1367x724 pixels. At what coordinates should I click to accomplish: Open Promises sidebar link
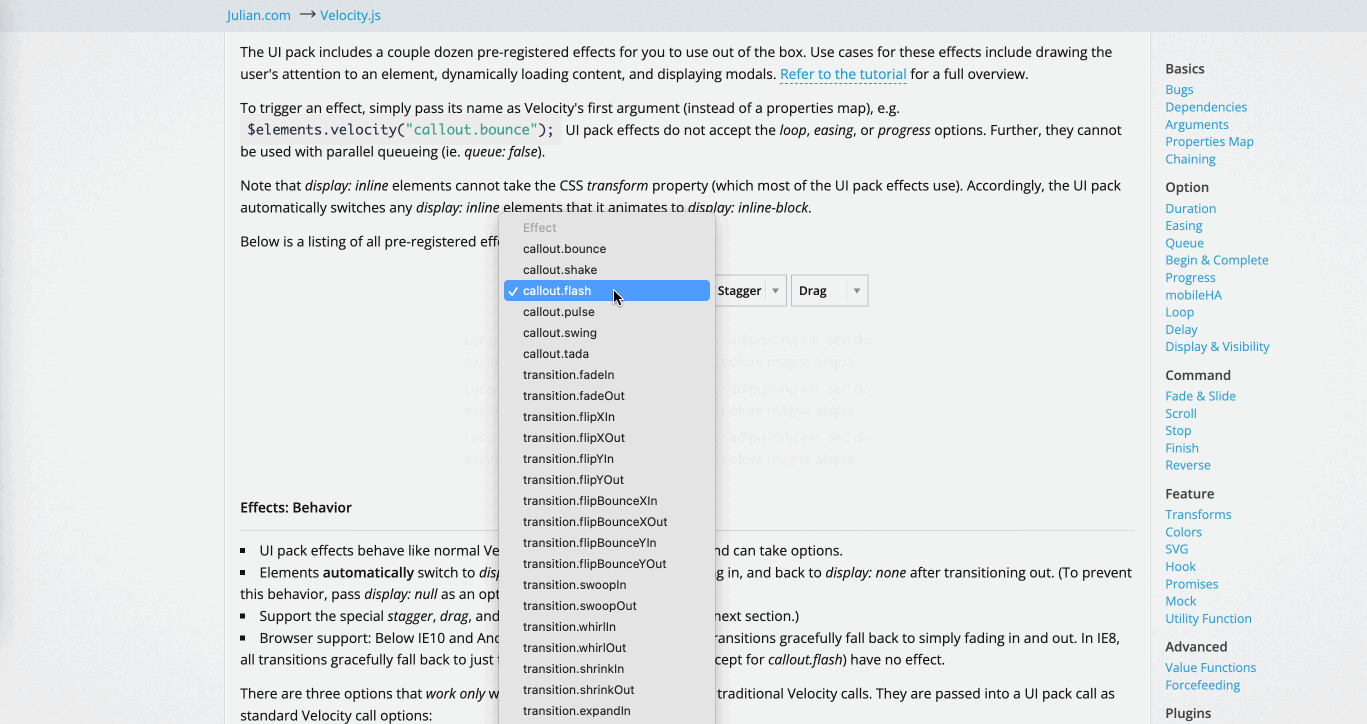(1192, 584)
